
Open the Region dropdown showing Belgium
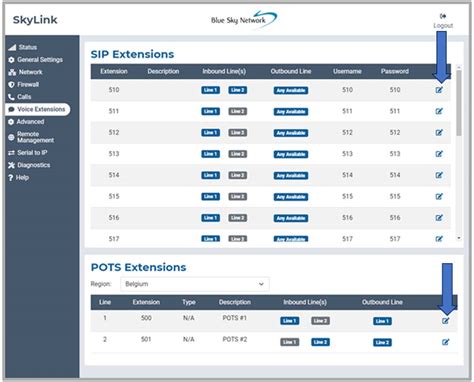click(x=195, y=284)
